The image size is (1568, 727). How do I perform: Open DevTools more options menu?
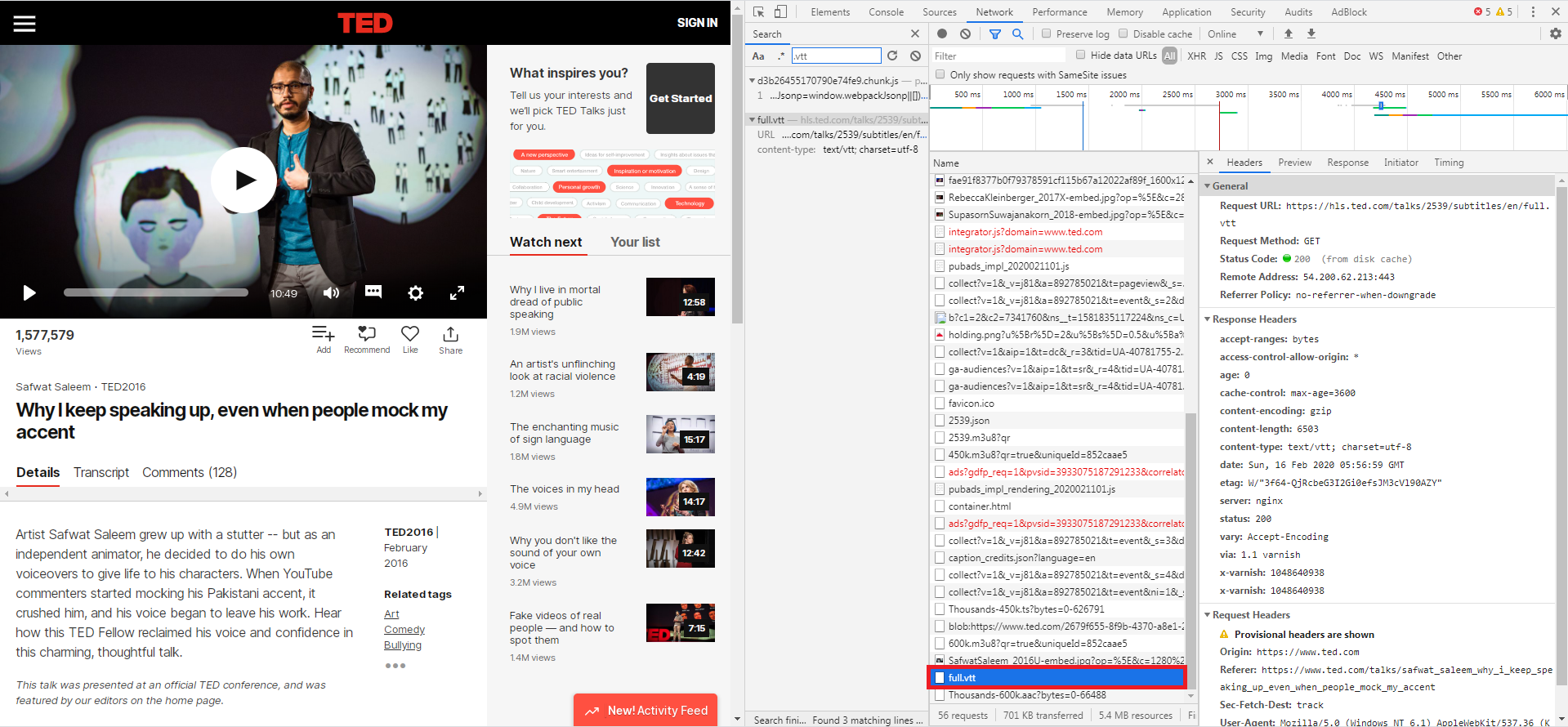1533,11
